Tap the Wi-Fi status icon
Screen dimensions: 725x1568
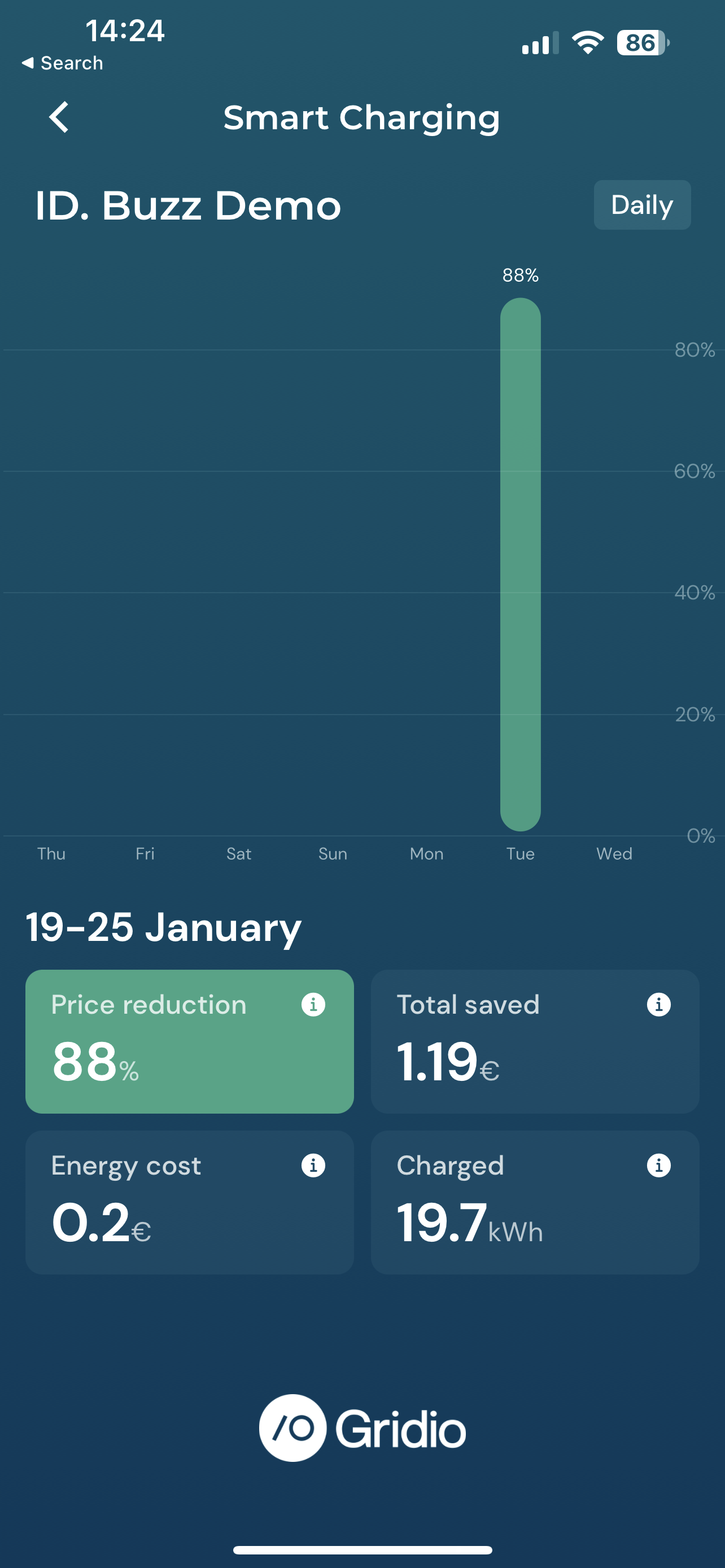[587, 43]
